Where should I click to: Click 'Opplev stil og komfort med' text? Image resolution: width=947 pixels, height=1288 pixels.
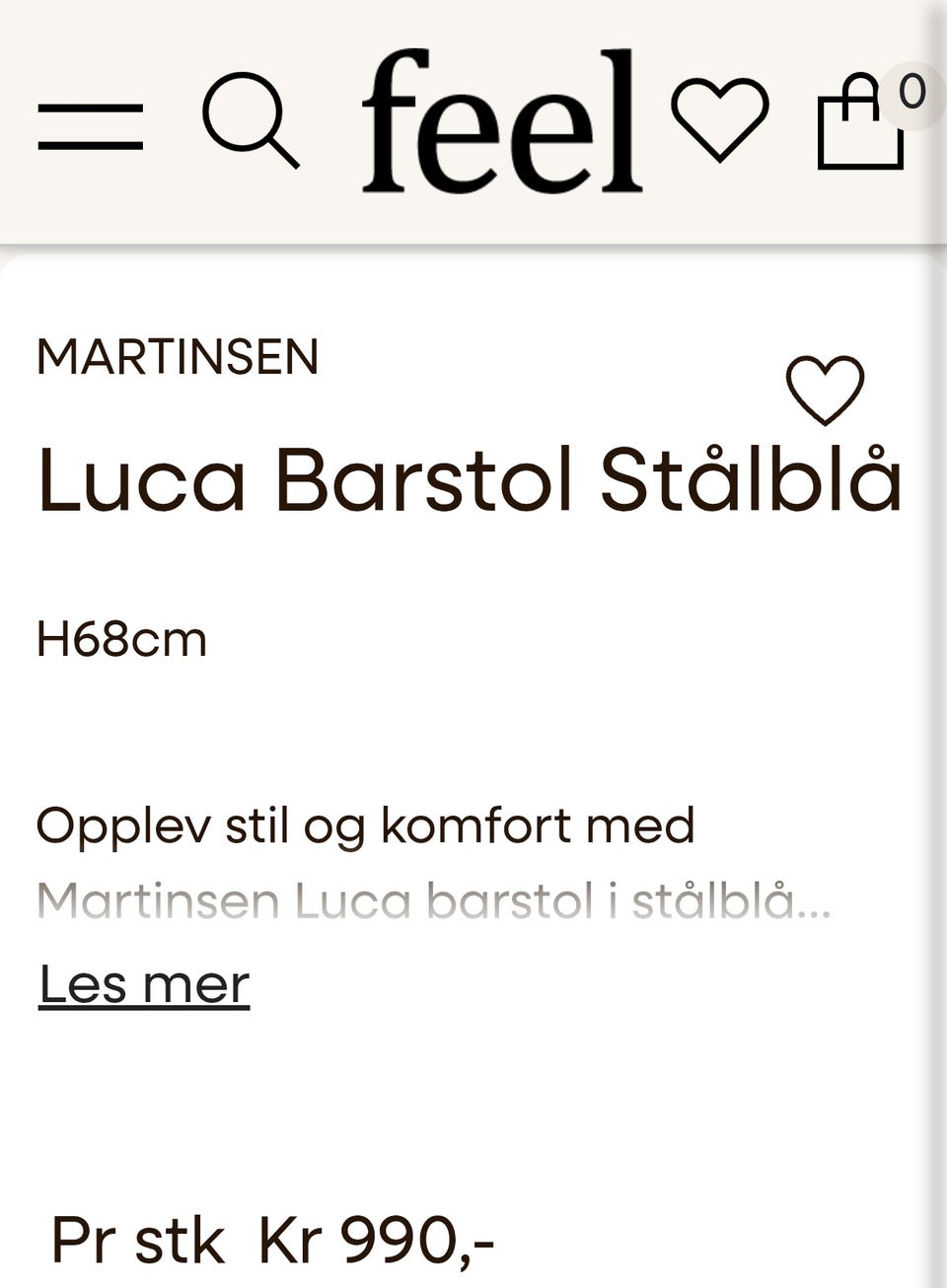pyautogui.click(x=366, y=826)
